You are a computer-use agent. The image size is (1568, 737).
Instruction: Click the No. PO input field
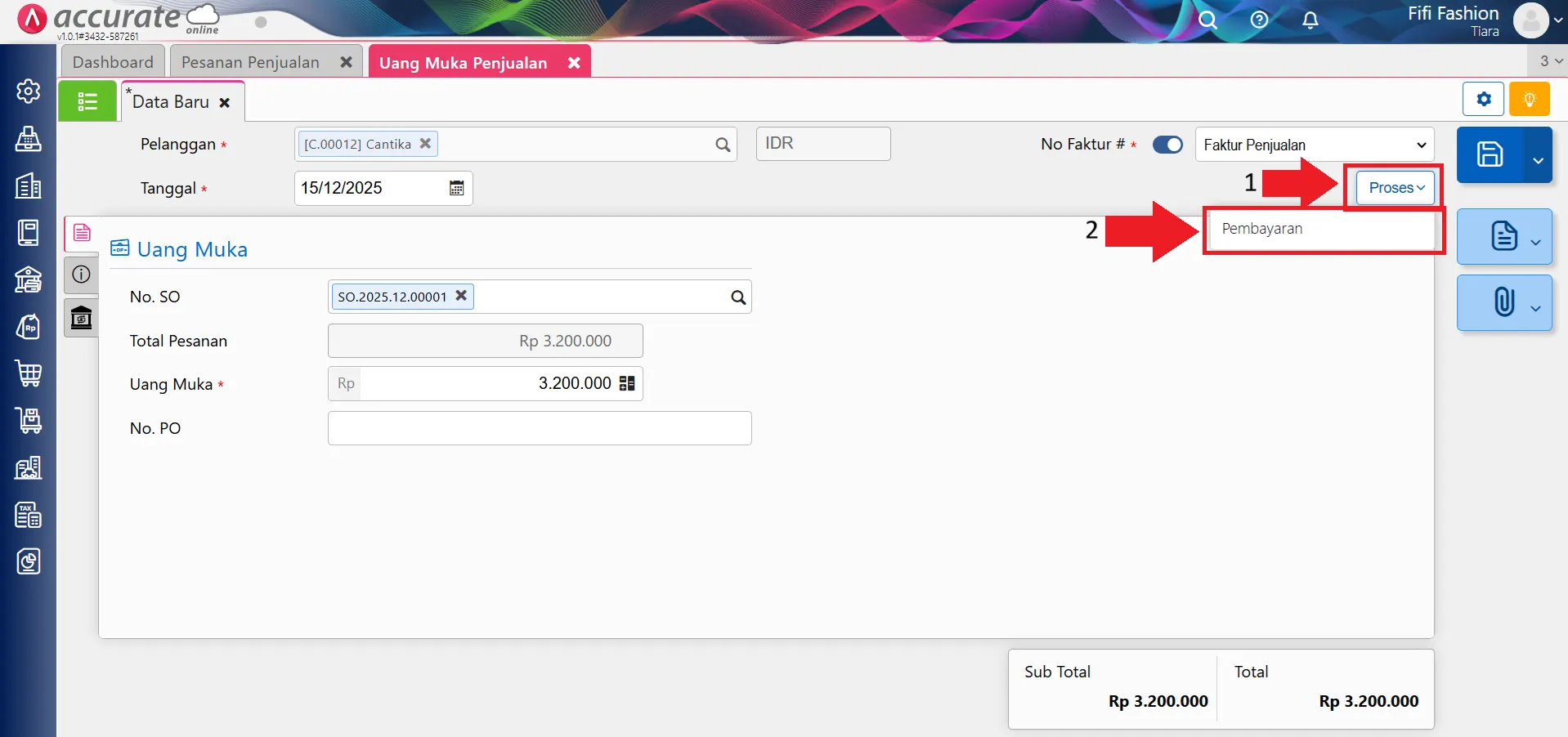(539, 428)
